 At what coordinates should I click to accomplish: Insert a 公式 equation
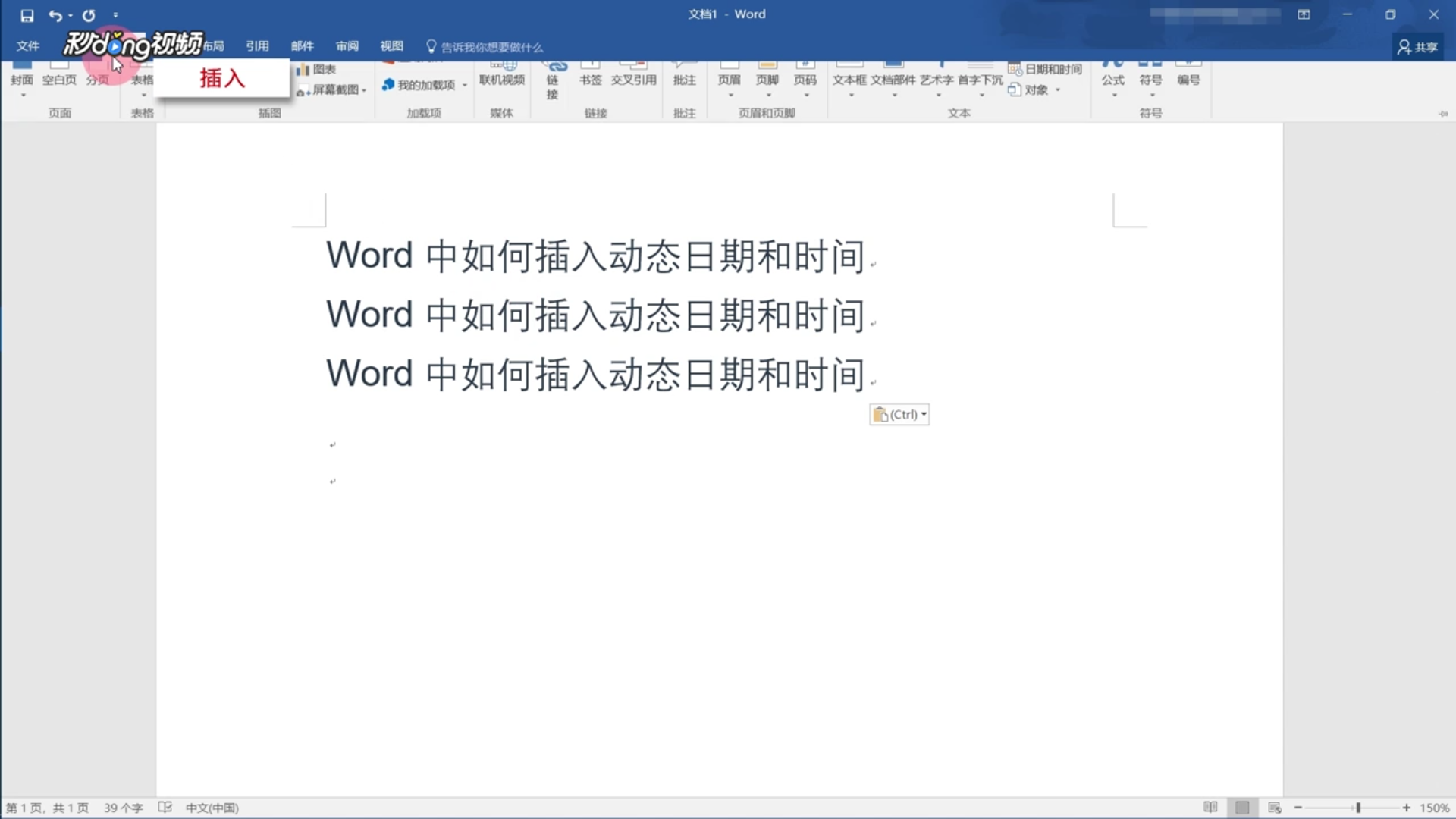tap(1113, 80)
